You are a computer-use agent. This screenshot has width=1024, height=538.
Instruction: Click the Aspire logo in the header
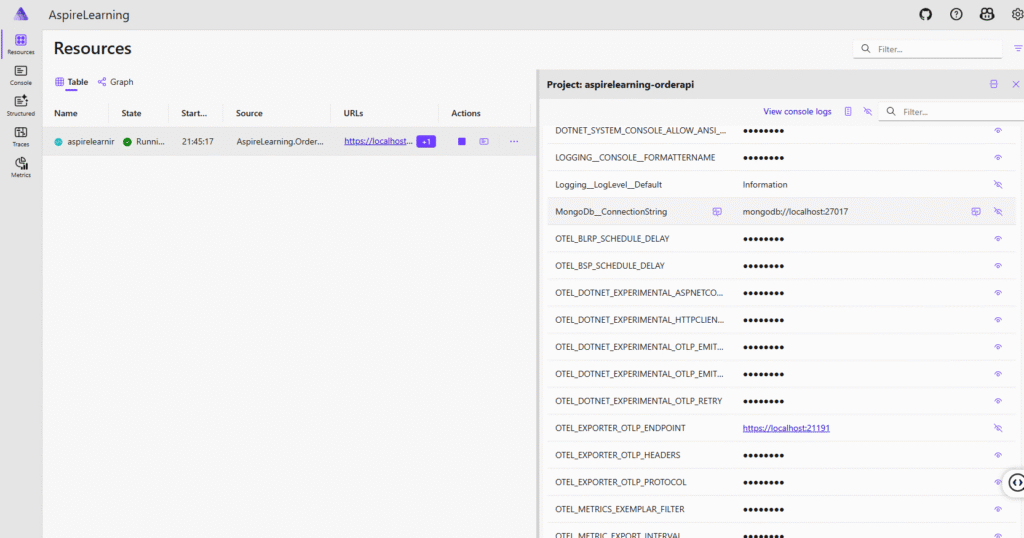tap(21, 14)
